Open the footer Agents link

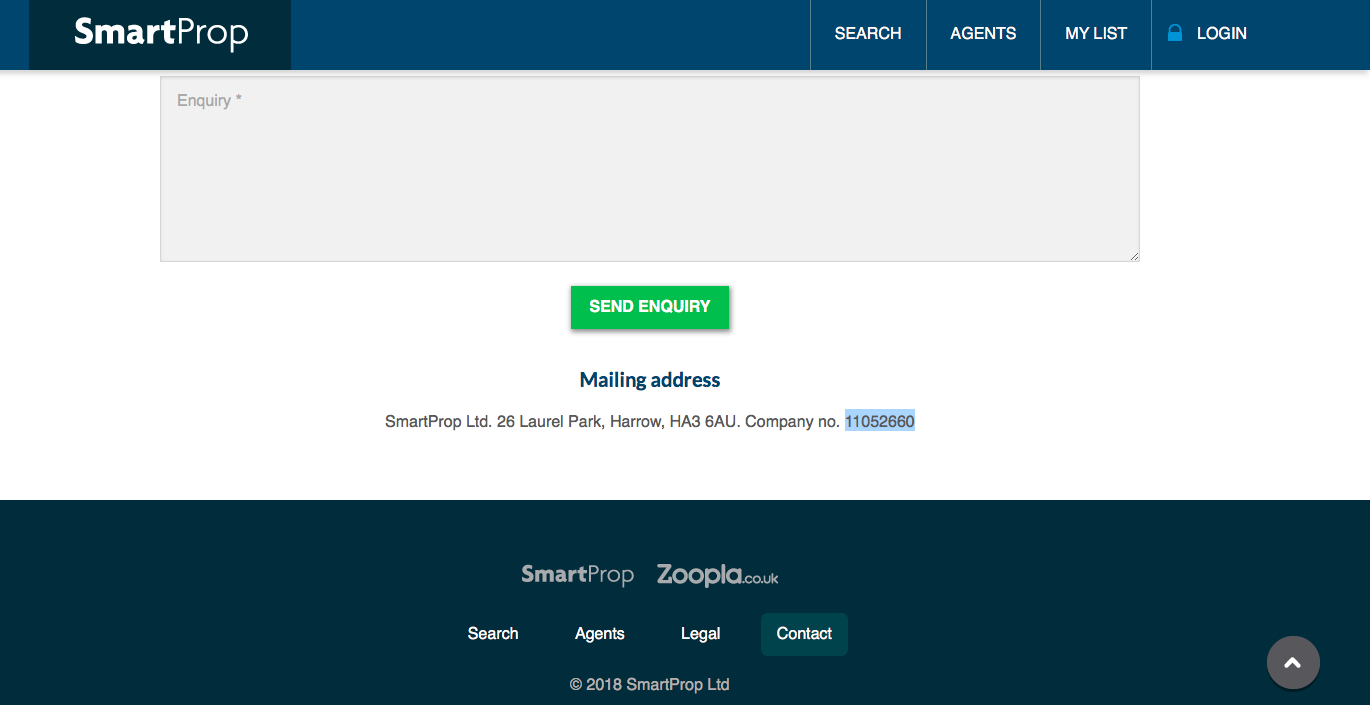tap(600, 634)
